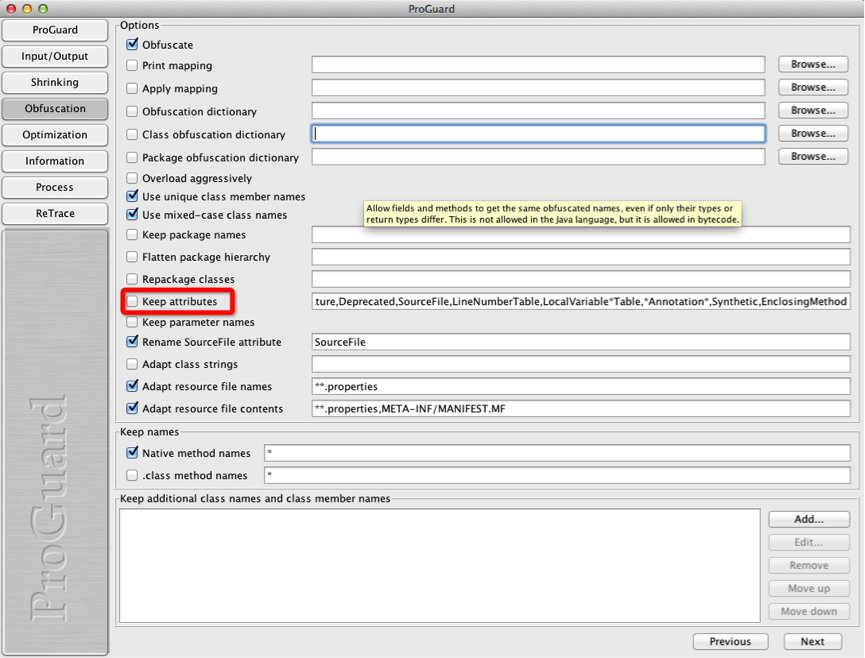Image resolution: width=865 pixels, height=658 pixels.
Task: Click the Native method names field
Action: 557,453
